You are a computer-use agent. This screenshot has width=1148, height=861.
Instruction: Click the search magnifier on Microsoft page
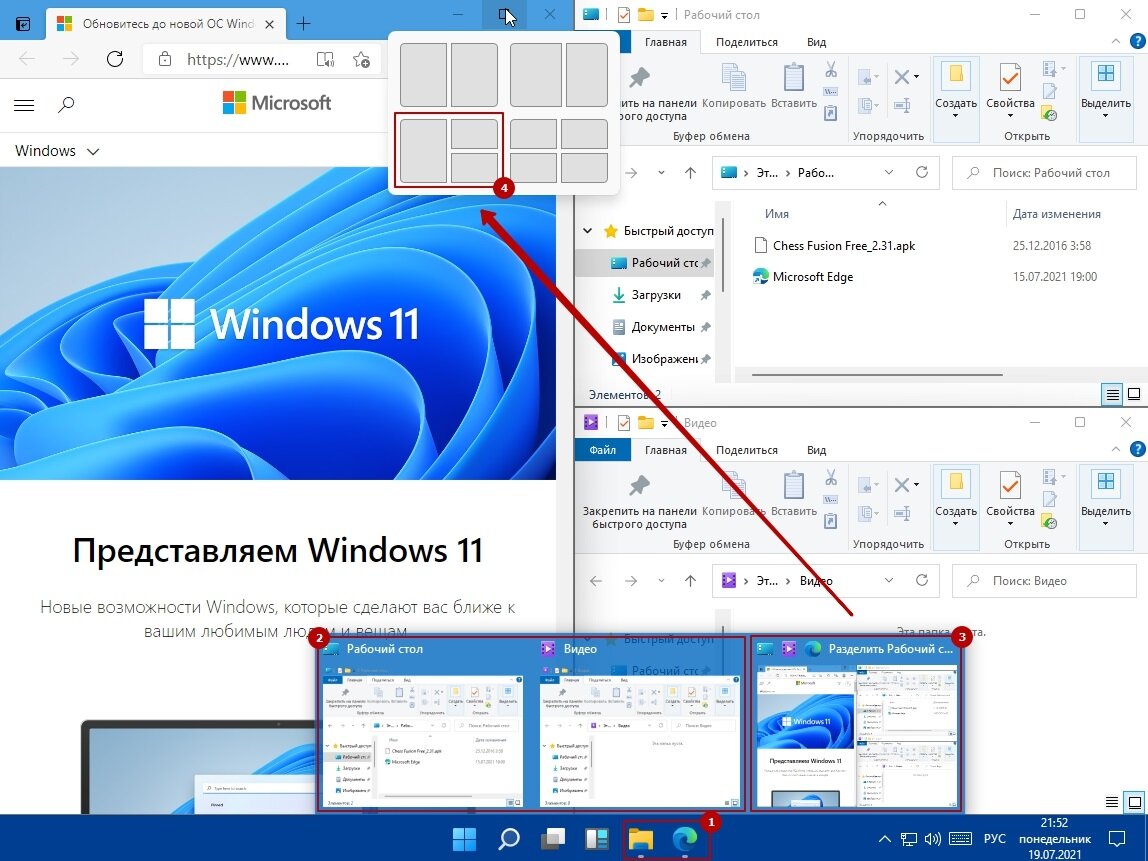coord(66,105)
